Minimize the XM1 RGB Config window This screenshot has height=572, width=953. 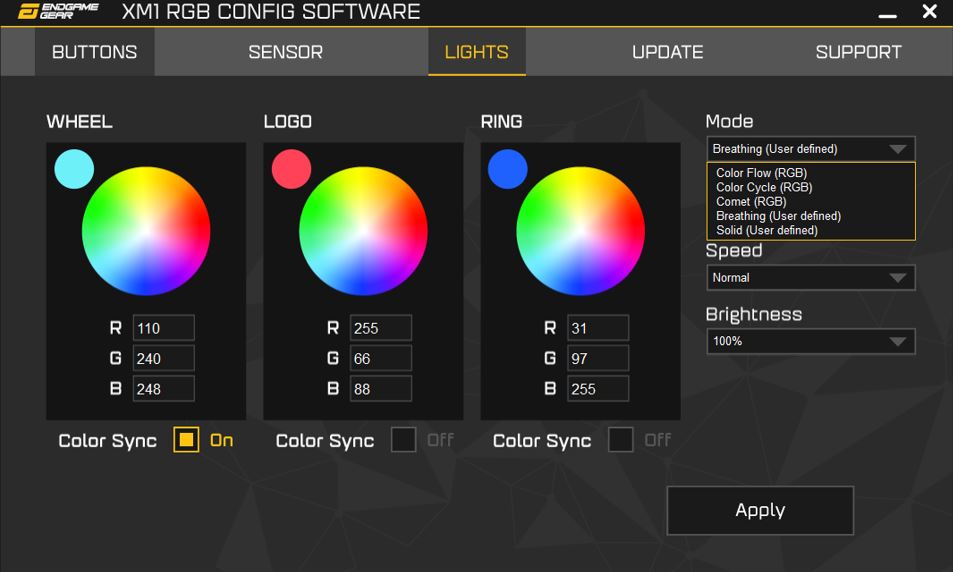[887, 15]
